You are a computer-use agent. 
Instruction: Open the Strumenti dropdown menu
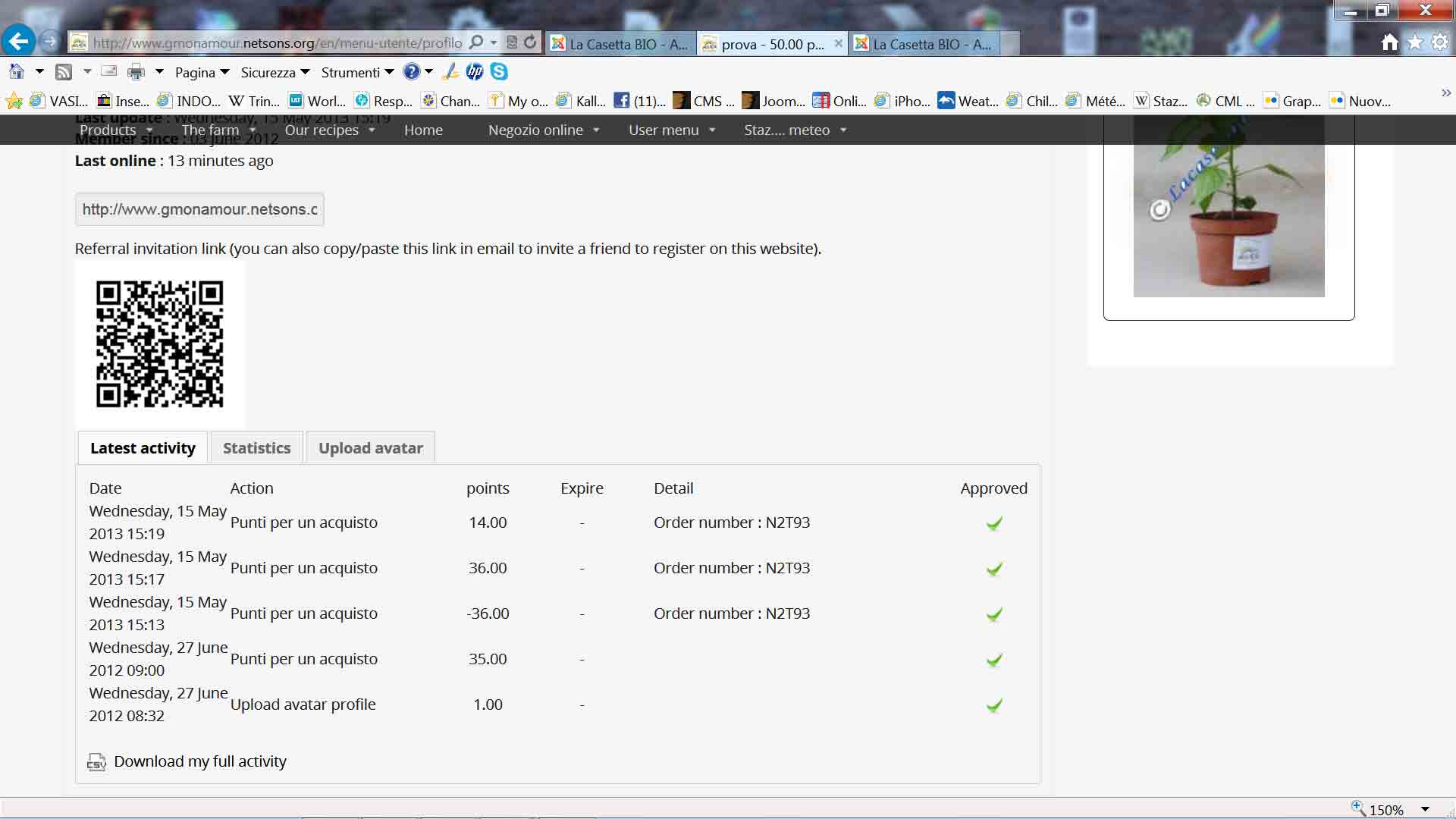[357, 73]
